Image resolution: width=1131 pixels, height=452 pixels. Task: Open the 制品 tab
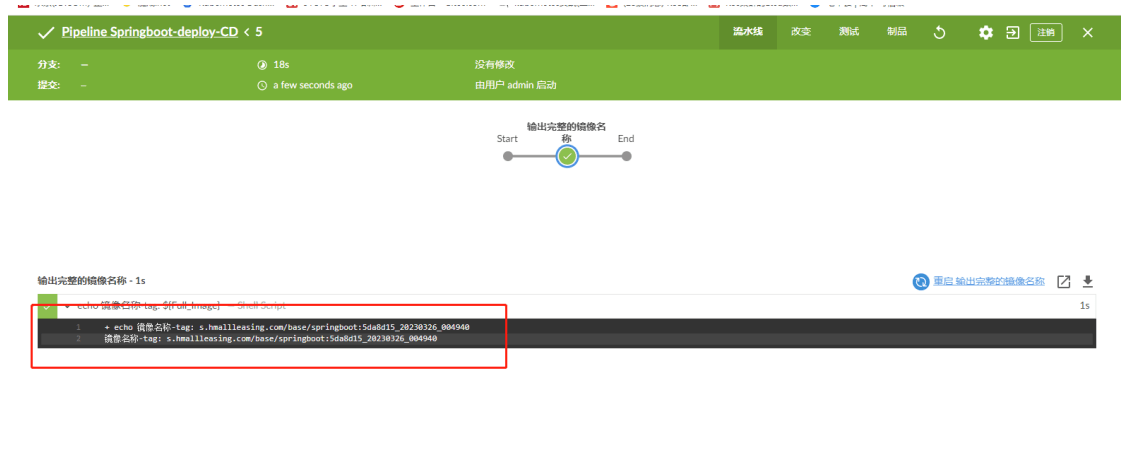click(x=897, y=32)
